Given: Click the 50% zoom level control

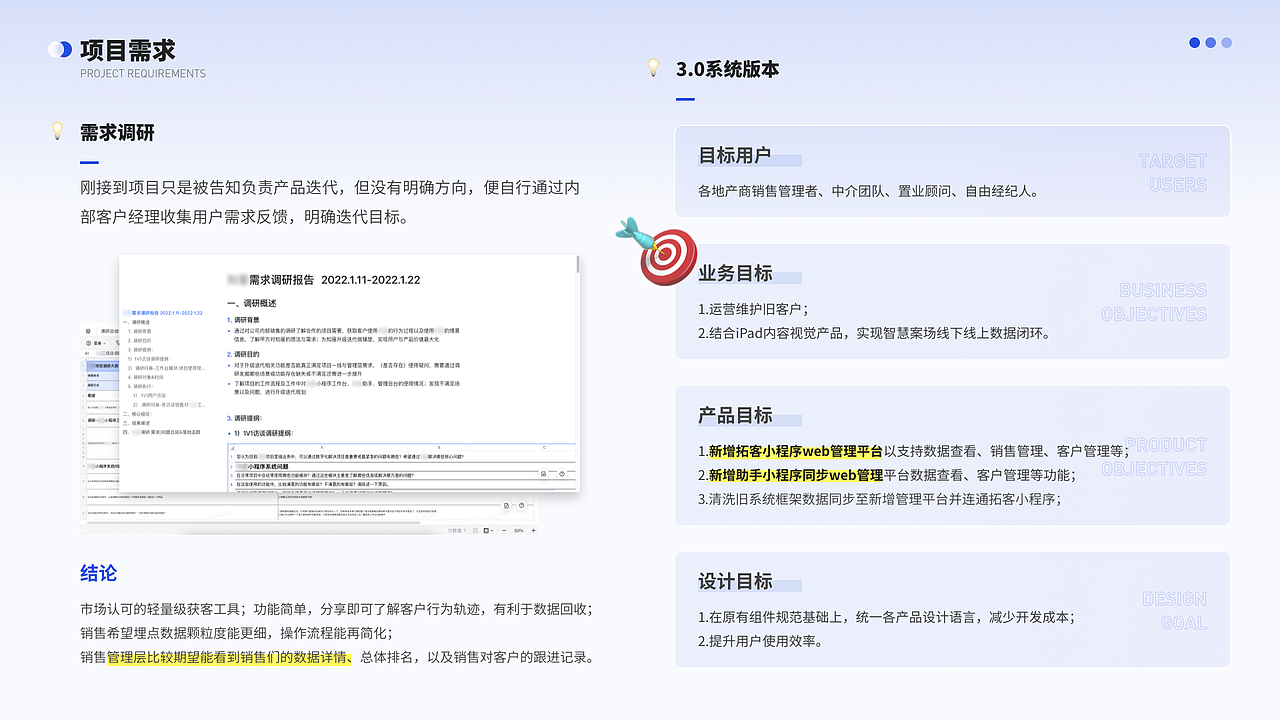Looking at the screenshot, I should coord(518,531).
